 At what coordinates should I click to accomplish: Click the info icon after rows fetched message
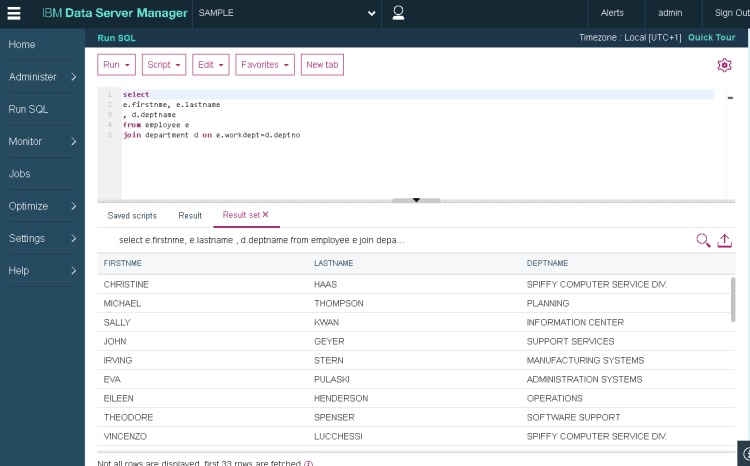[308, 464]
